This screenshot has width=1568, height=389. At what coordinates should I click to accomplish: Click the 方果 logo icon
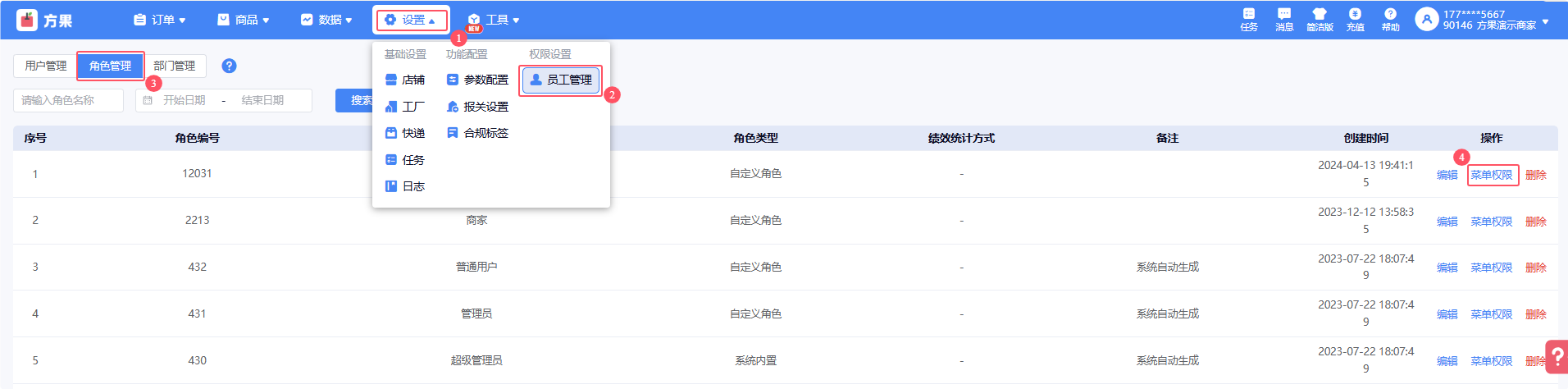tap(27, 20)
